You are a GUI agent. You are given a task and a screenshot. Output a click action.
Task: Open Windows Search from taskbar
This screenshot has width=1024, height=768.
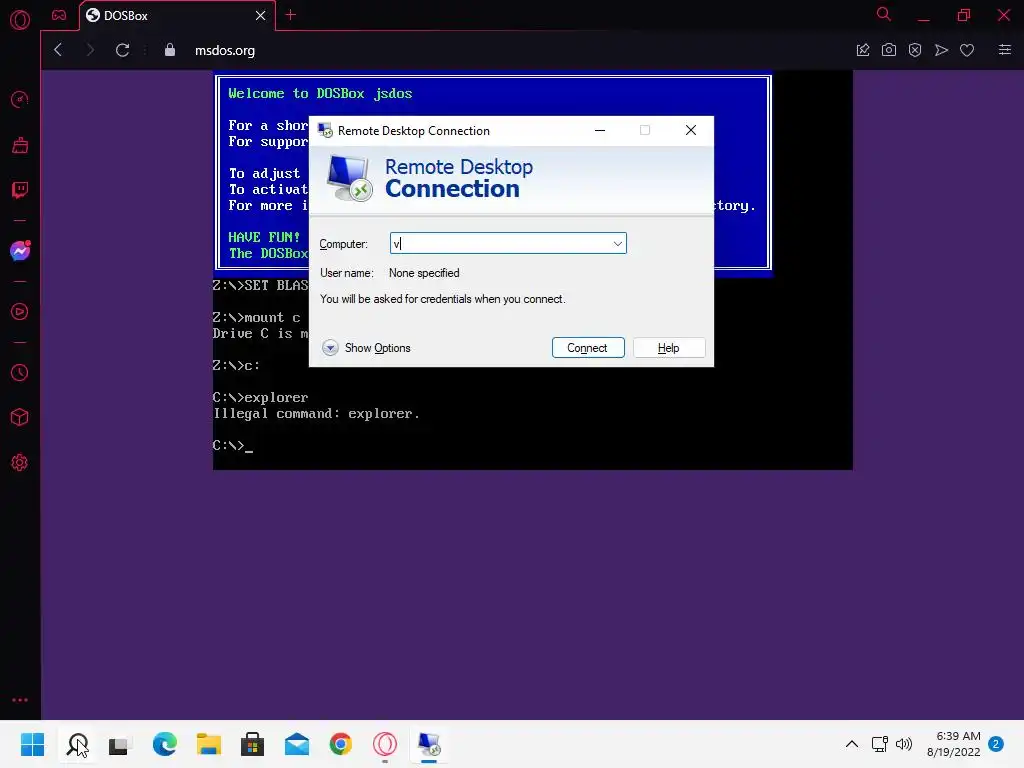pos(77,744)
